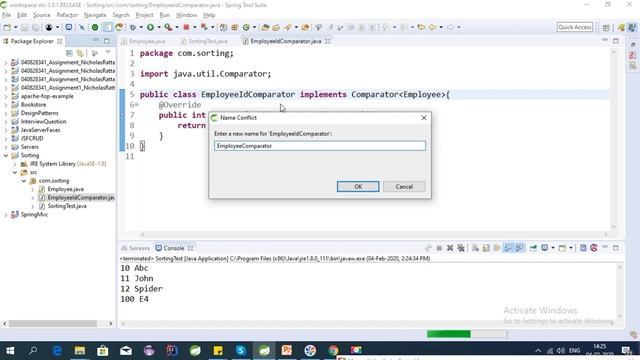The height and width of the screenshot is (360, 640).
Task: Click Remove All Terminated Launches in Console
Action: tap(461, 248)
